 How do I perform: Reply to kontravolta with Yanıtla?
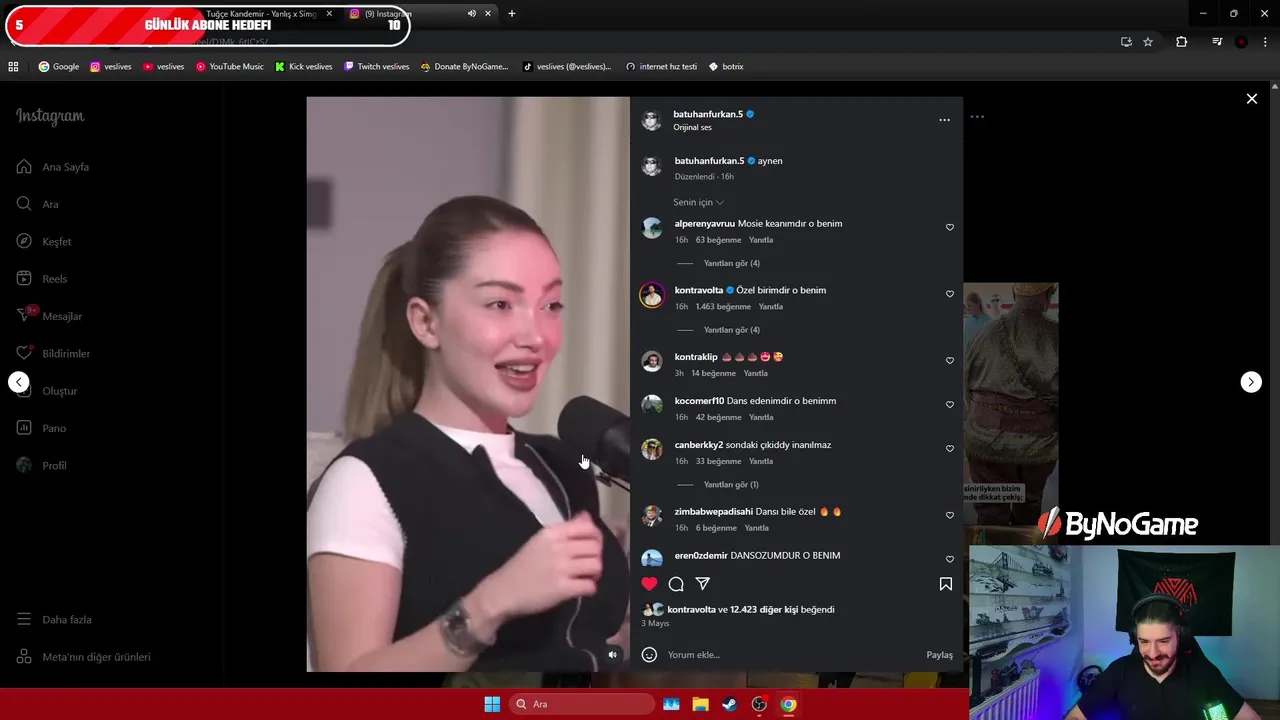pos(770,307)
